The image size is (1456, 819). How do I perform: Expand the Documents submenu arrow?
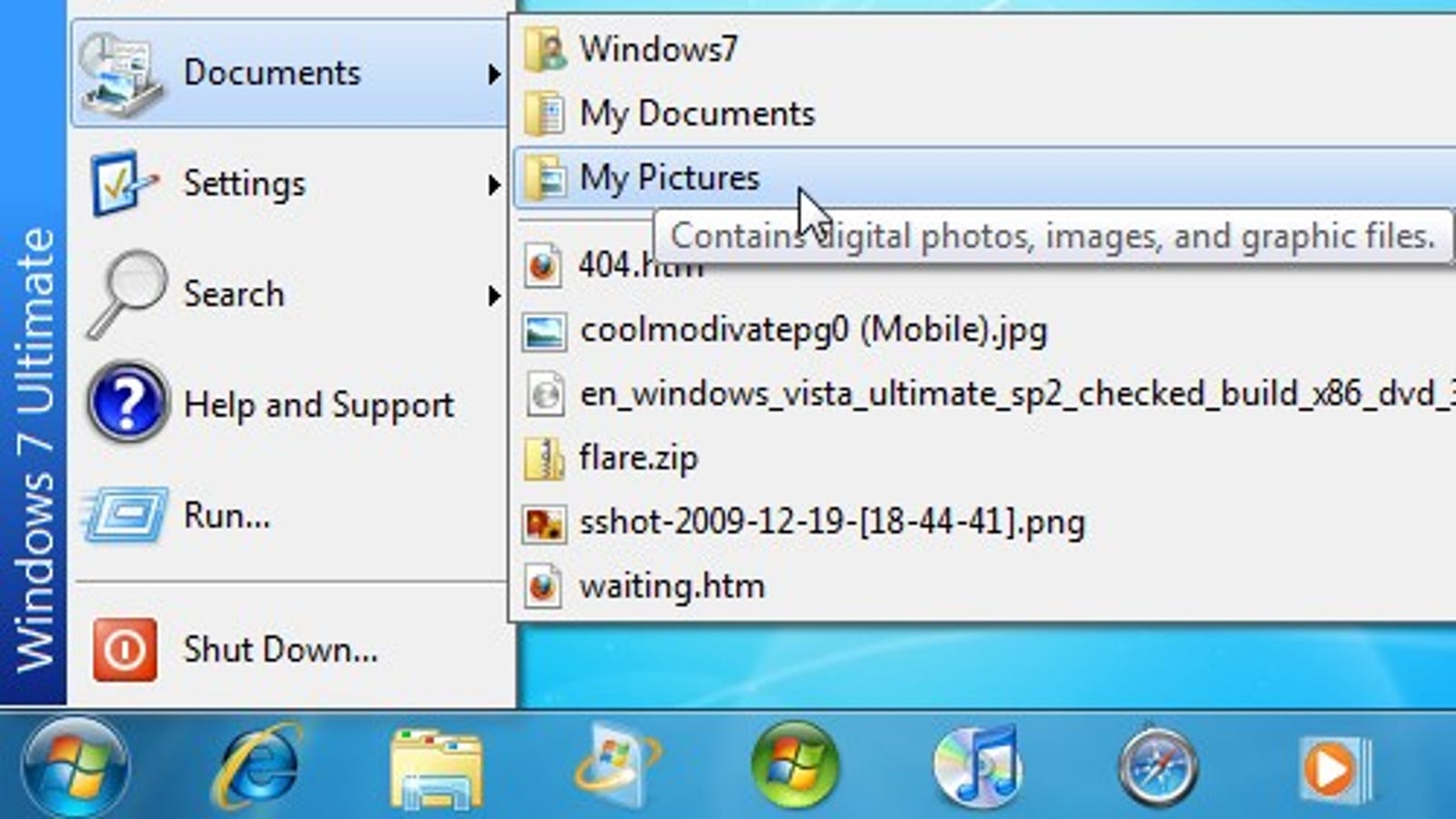493,74
